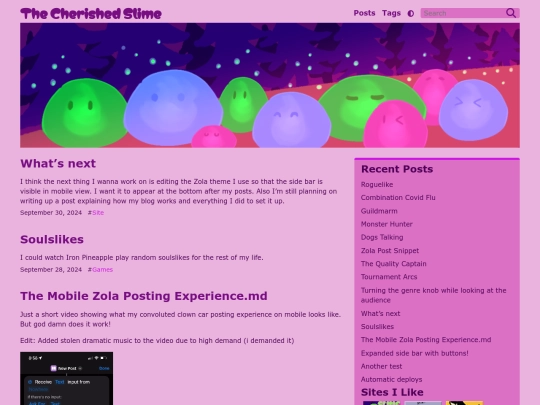Image resolution: width=540 pixels, height=405 pixels.
Task: Open Expanded side bar with buttons! post
Action: click(x=415, y=353)
